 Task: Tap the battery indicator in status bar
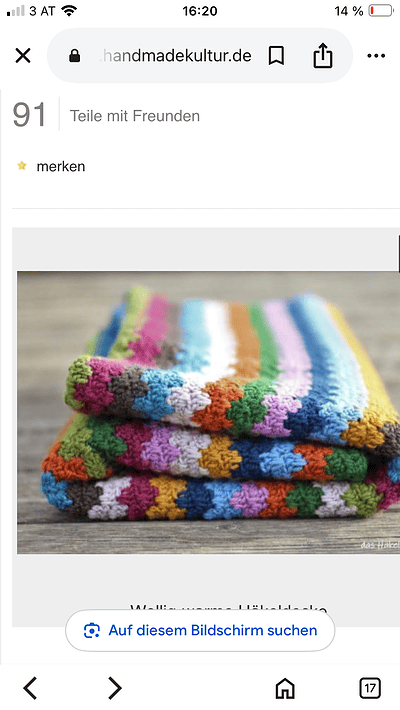tap(381, 10)
